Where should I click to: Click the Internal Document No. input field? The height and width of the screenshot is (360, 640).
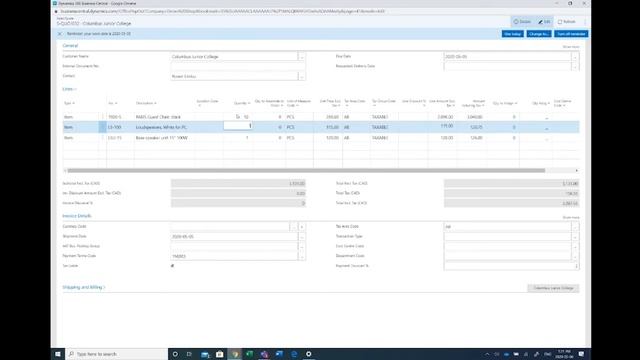[238, 66]
